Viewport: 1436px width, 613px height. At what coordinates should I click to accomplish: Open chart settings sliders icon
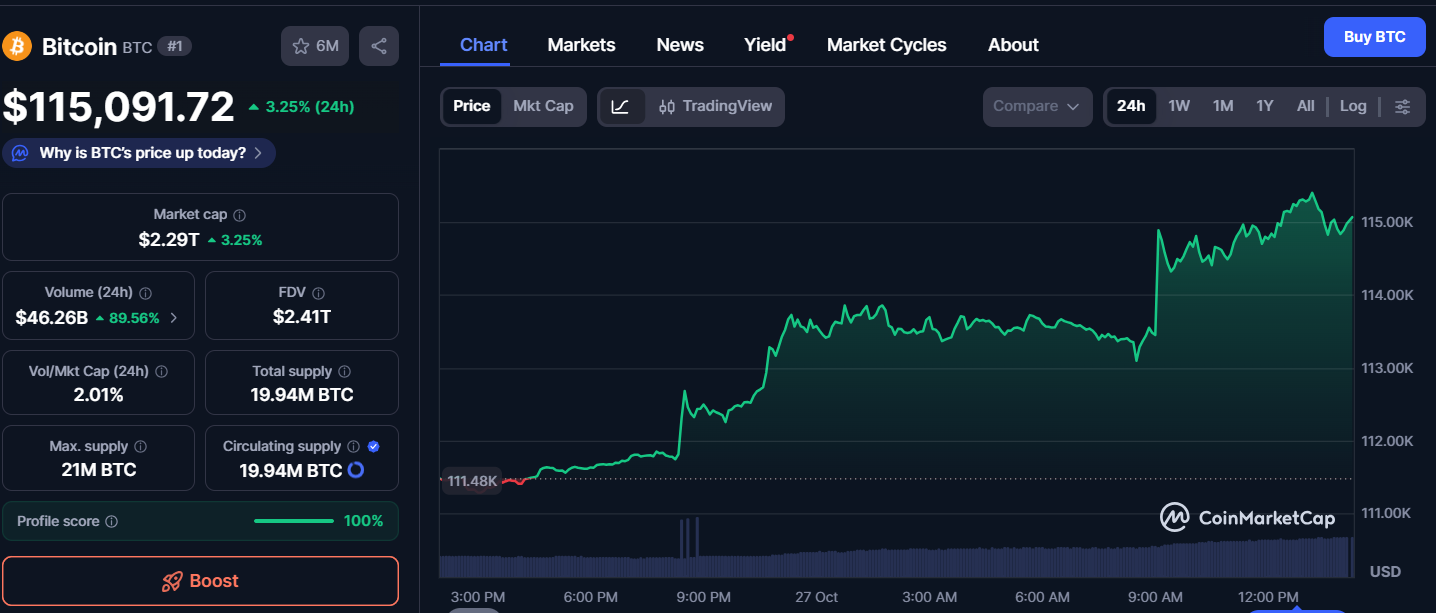point(1403,107)
